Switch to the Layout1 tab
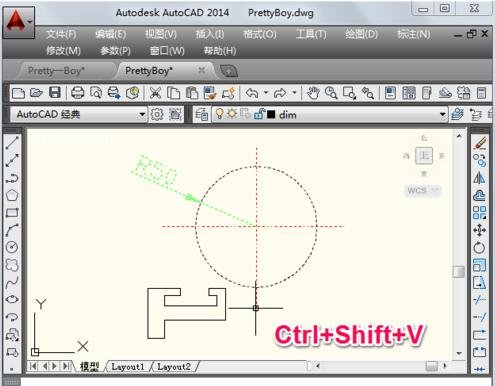 (128, 367)
